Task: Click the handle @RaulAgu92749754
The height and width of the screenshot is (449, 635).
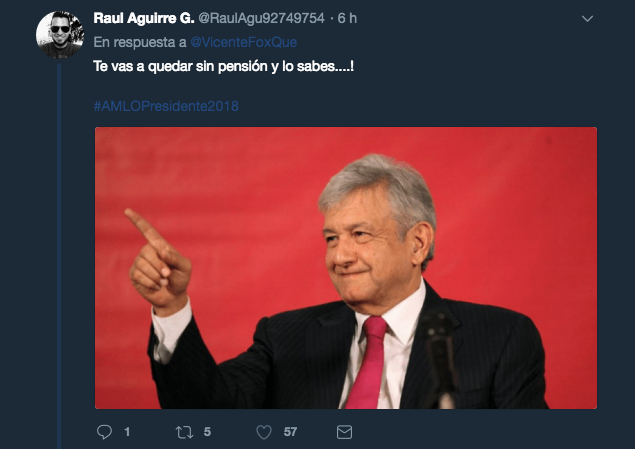Action: [x=262, y=18]
